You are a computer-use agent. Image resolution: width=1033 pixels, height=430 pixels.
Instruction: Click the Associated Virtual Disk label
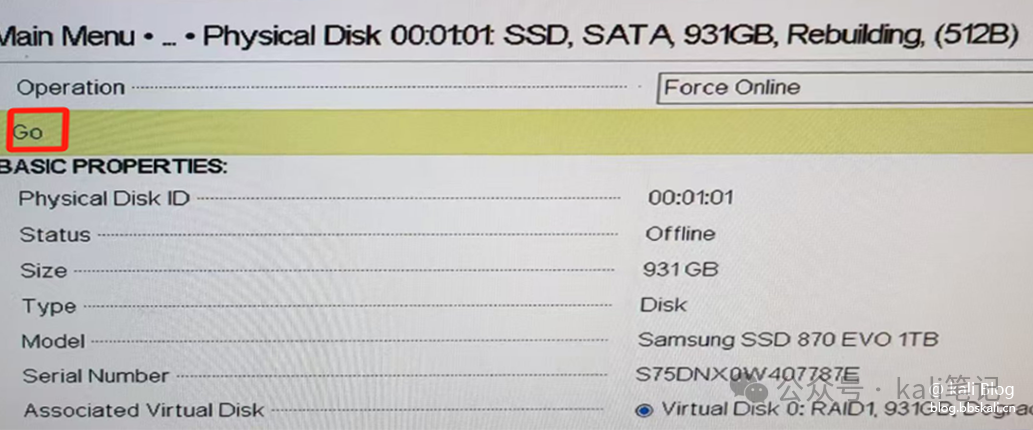[144, 410]
